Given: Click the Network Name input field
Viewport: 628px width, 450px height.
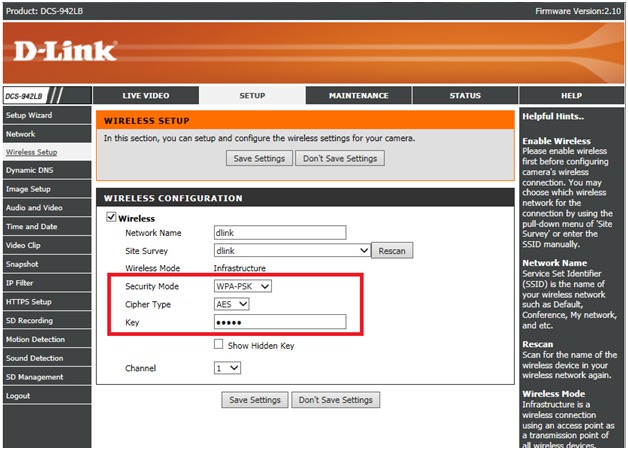Looking at the screenshot, I should click(280, 232).
